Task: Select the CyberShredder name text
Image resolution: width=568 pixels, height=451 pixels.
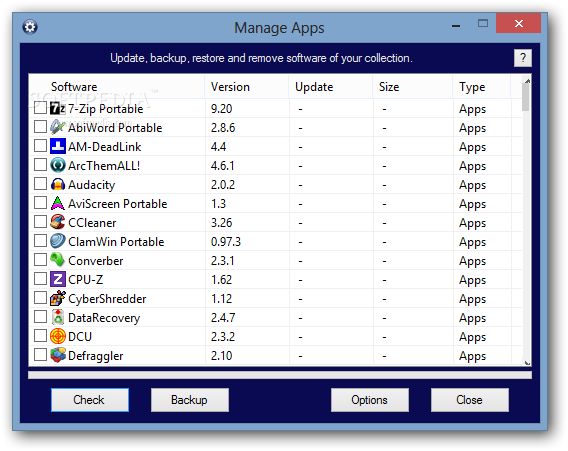Action: (107, 299)
